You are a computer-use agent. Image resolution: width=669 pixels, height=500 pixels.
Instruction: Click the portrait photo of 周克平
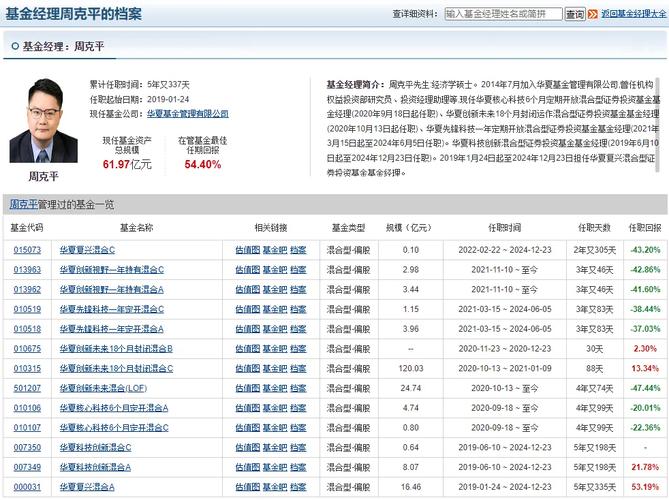(44, 120)
